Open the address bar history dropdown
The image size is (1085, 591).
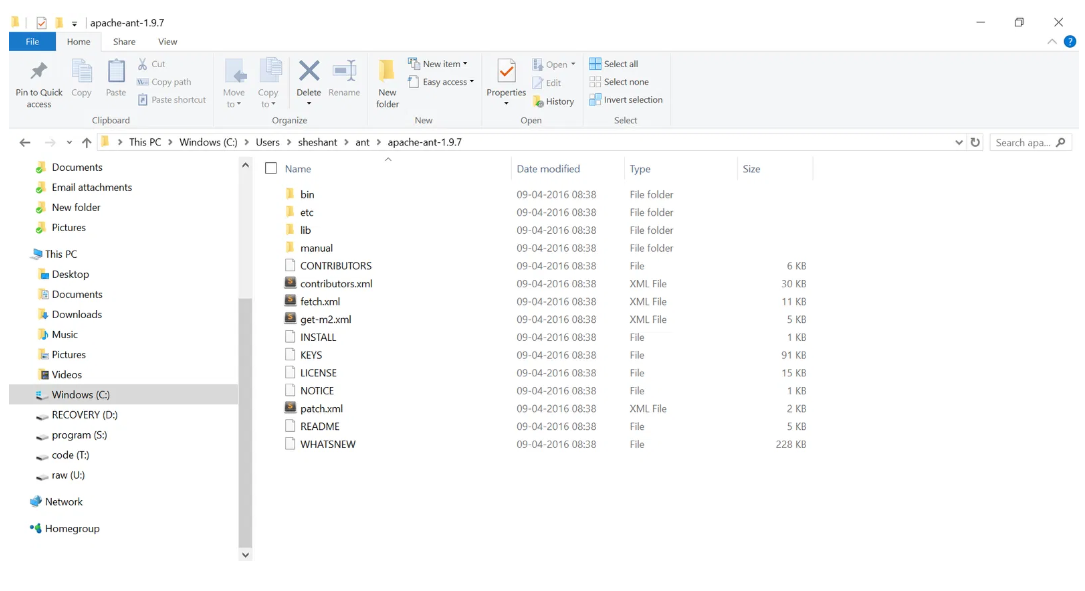pos(959,143)
